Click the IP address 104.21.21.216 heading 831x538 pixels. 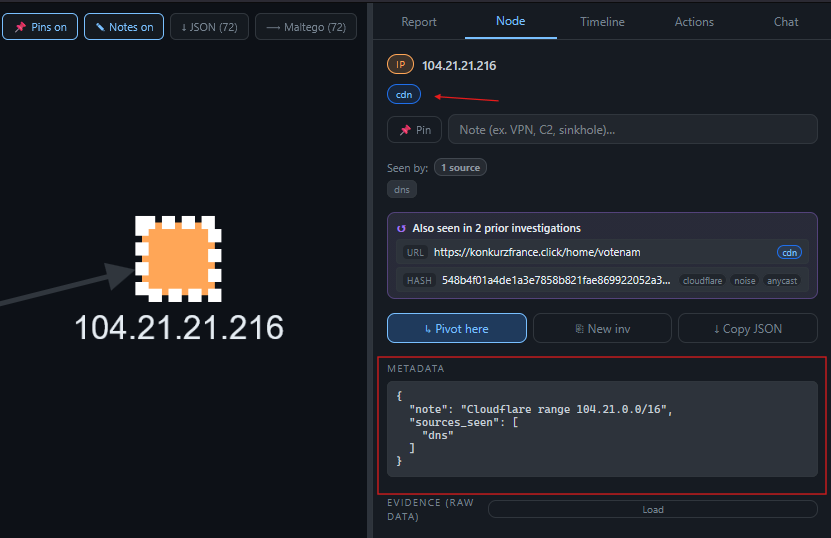point(459,66)
